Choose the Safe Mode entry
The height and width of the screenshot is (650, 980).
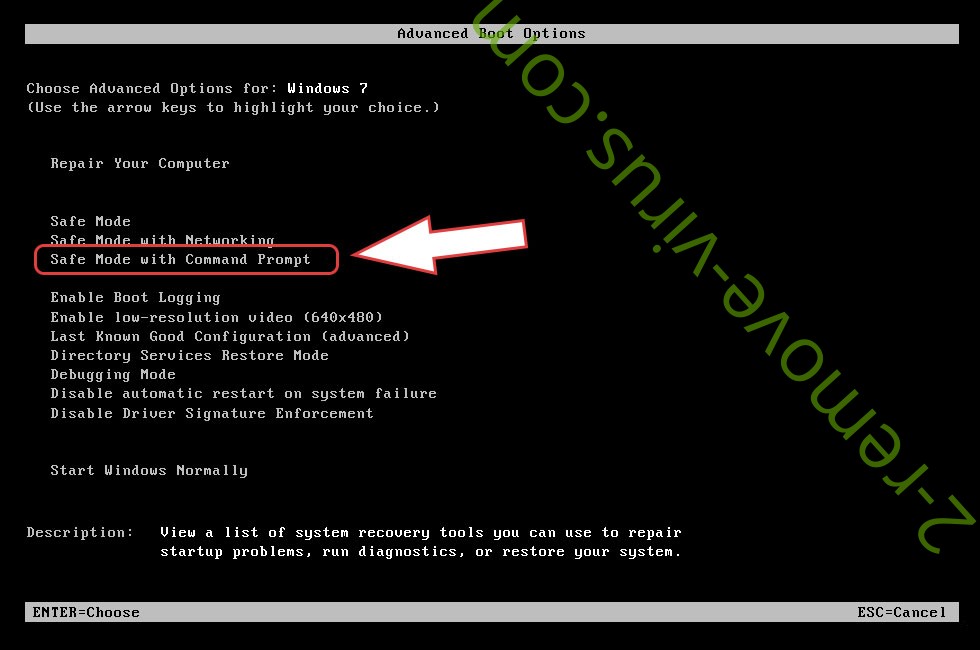point(91,221)
